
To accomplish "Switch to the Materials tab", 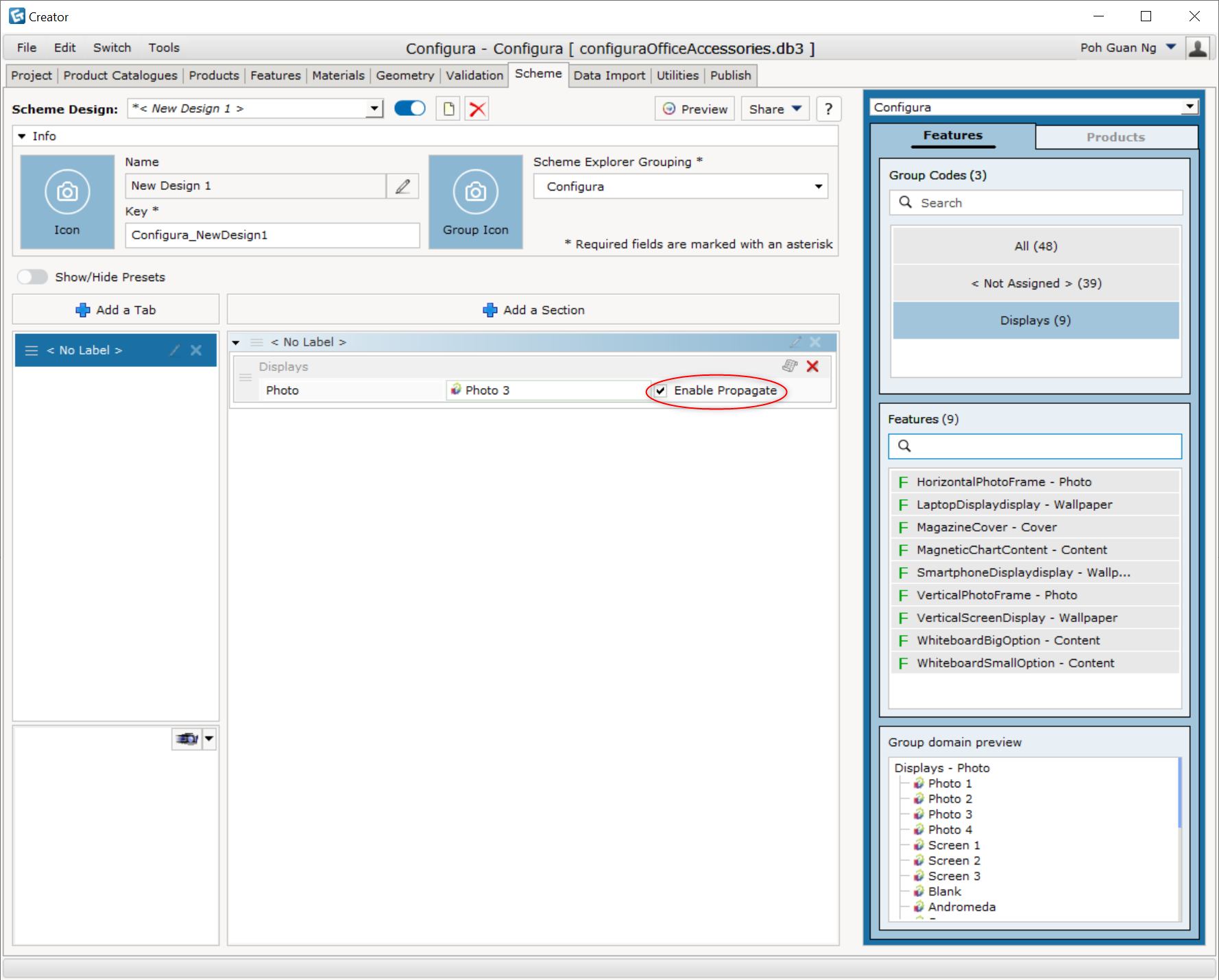I will 338,75.
